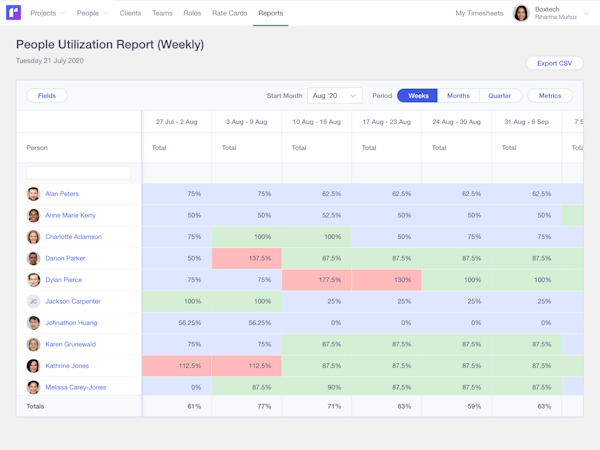Expand the People menu
The width and height of the screenshot is (600, 450).
(x=92, y=13)
